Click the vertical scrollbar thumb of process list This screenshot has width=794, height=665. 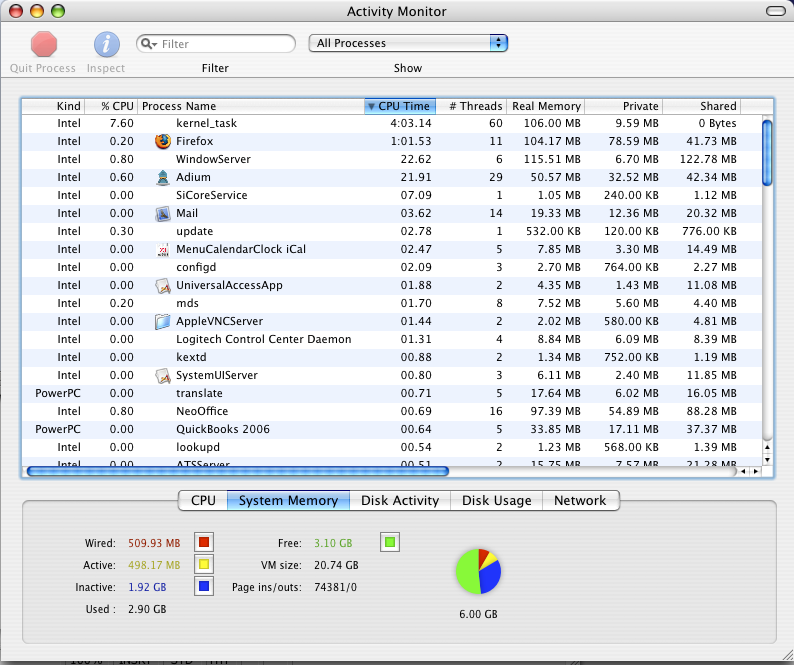pos(767,152)
